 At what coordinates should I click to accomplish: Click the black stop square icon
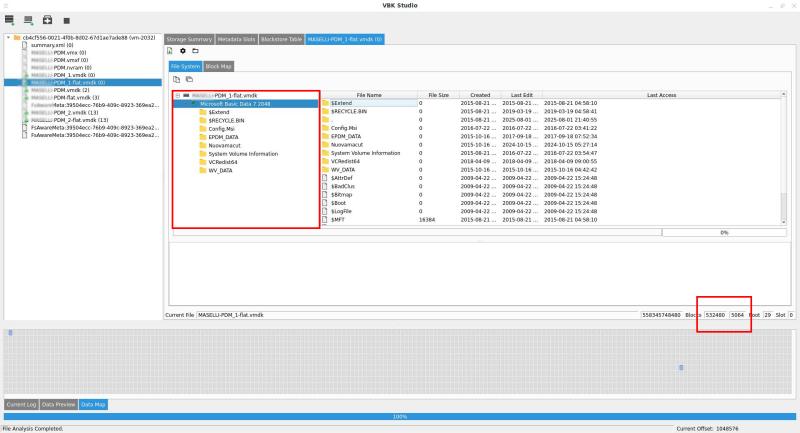66,20
